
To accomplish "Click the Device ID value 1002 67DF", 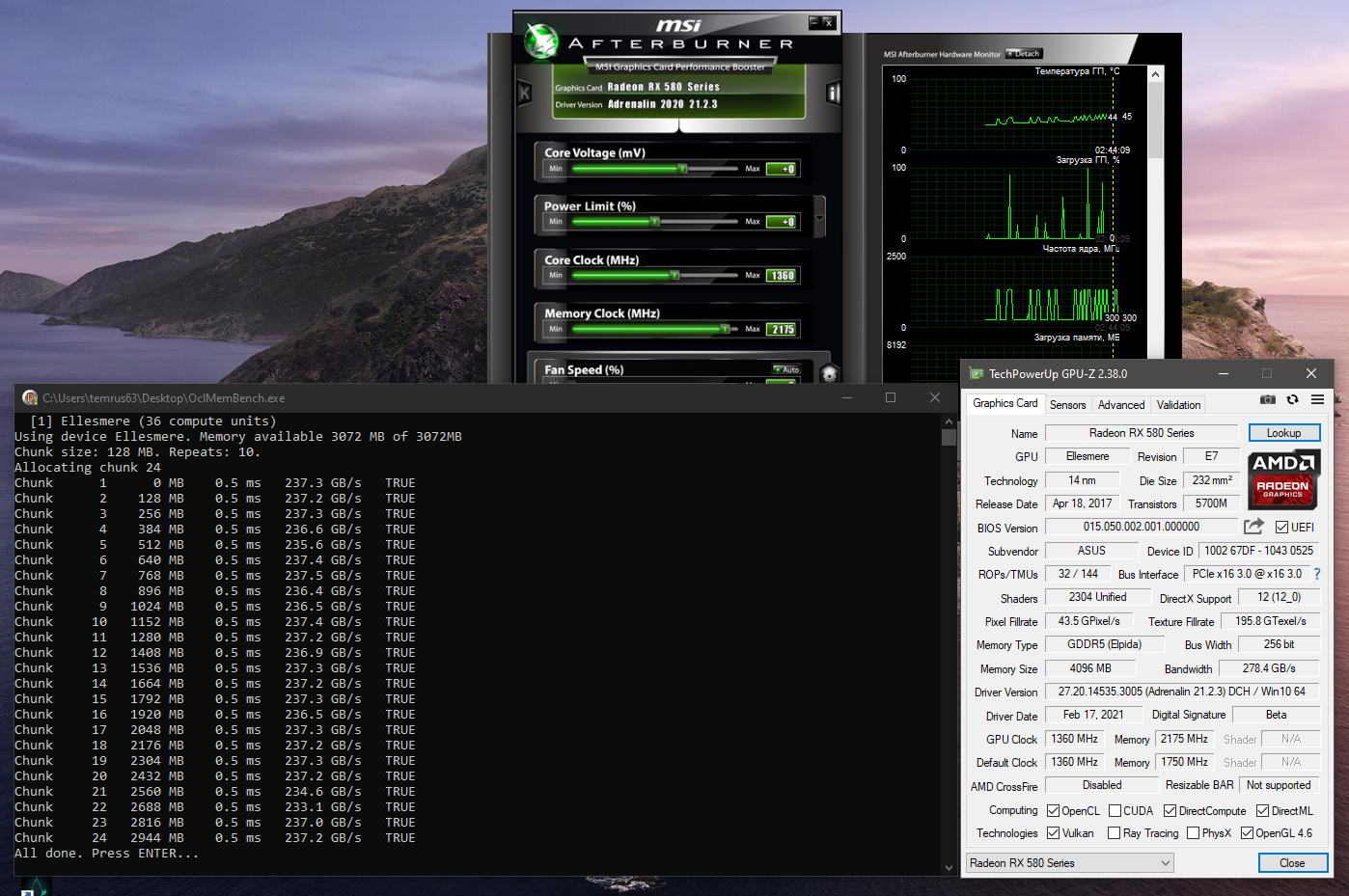I will coord(1258,551).
